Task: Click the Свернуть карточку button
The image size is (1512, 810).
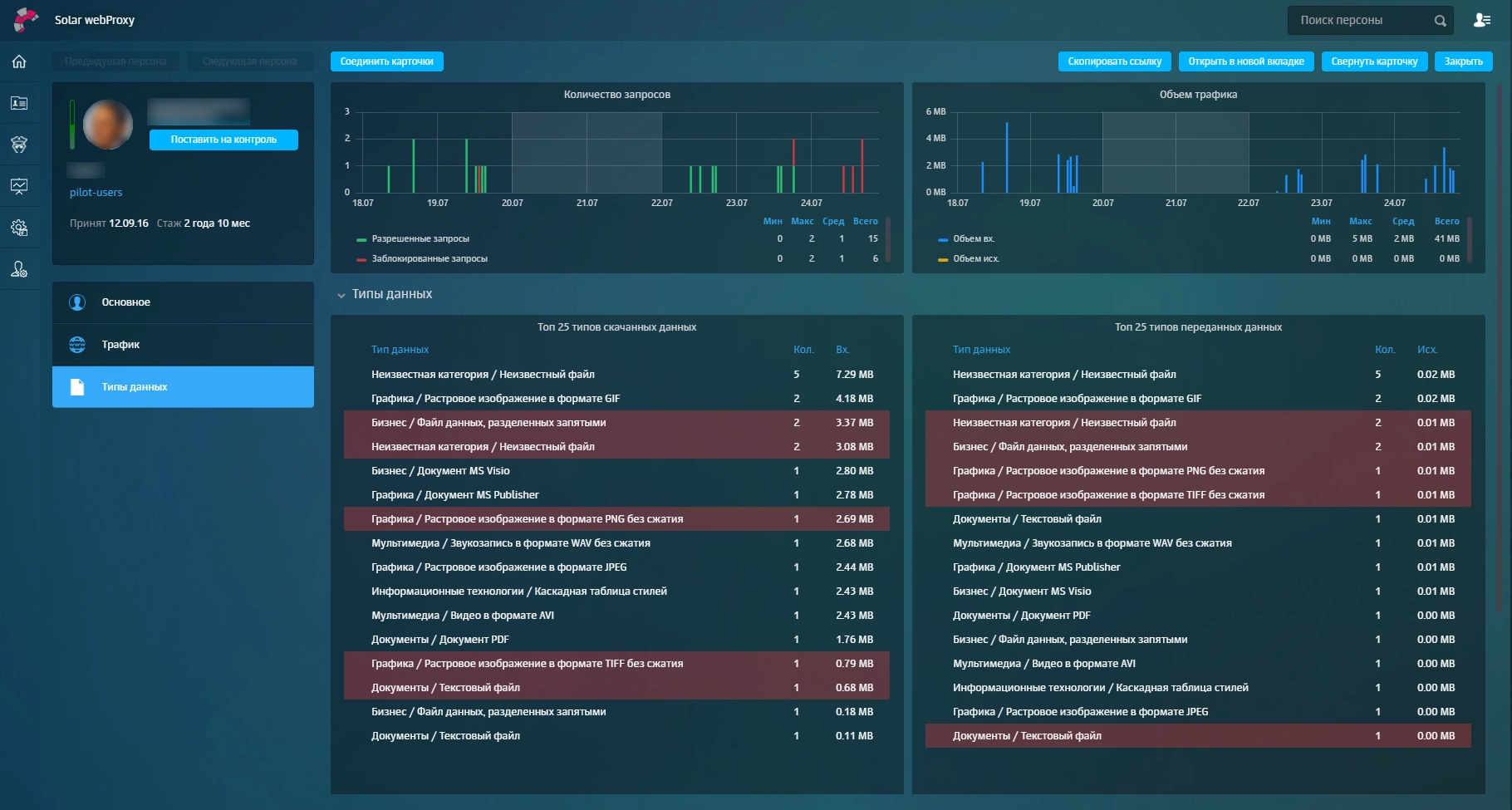Action: pos(1374,61)
